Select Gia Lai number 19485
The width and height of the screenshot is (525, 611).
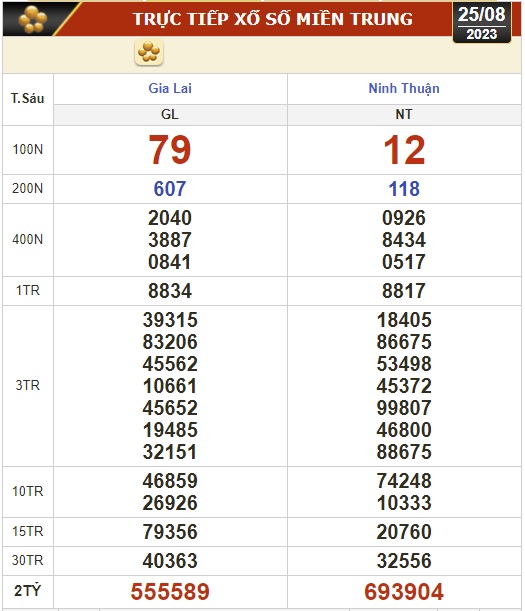[170, 430]
